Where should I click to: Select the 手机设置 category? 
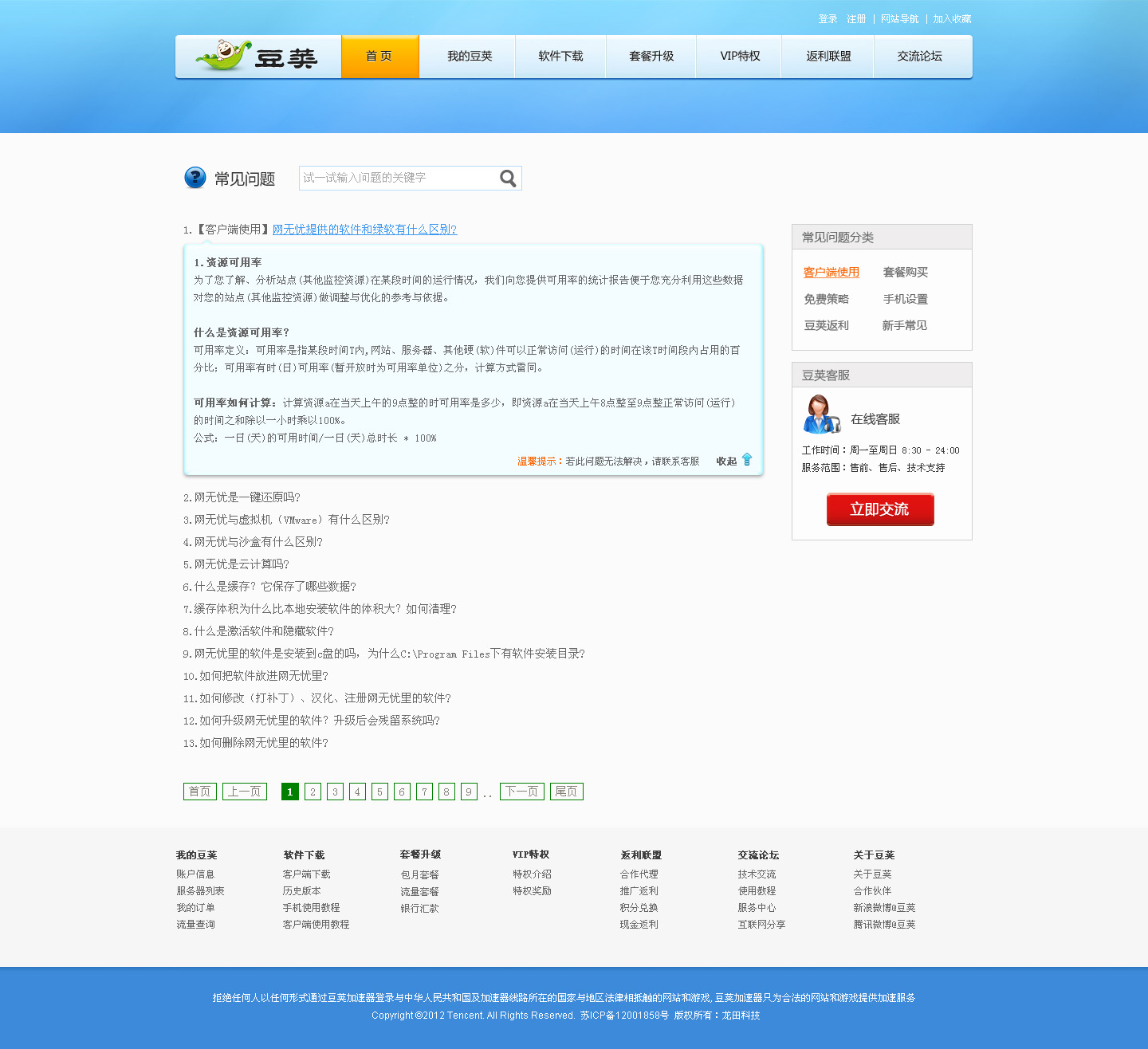pos(906,300)
